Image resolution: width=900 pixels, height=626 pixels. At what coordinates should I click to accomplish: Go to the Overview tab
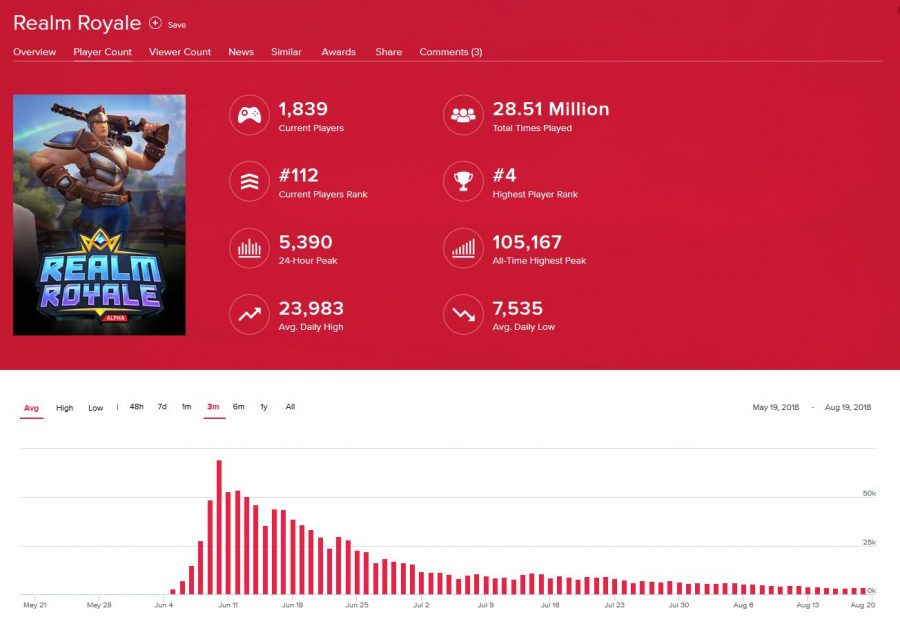34,52
